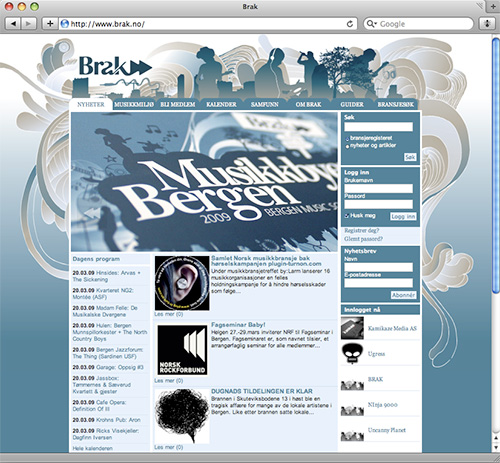Viewport: 500px width, 463px height.
Task: Toggle the Husk meg checkbox
Action: tap(347, 216)
